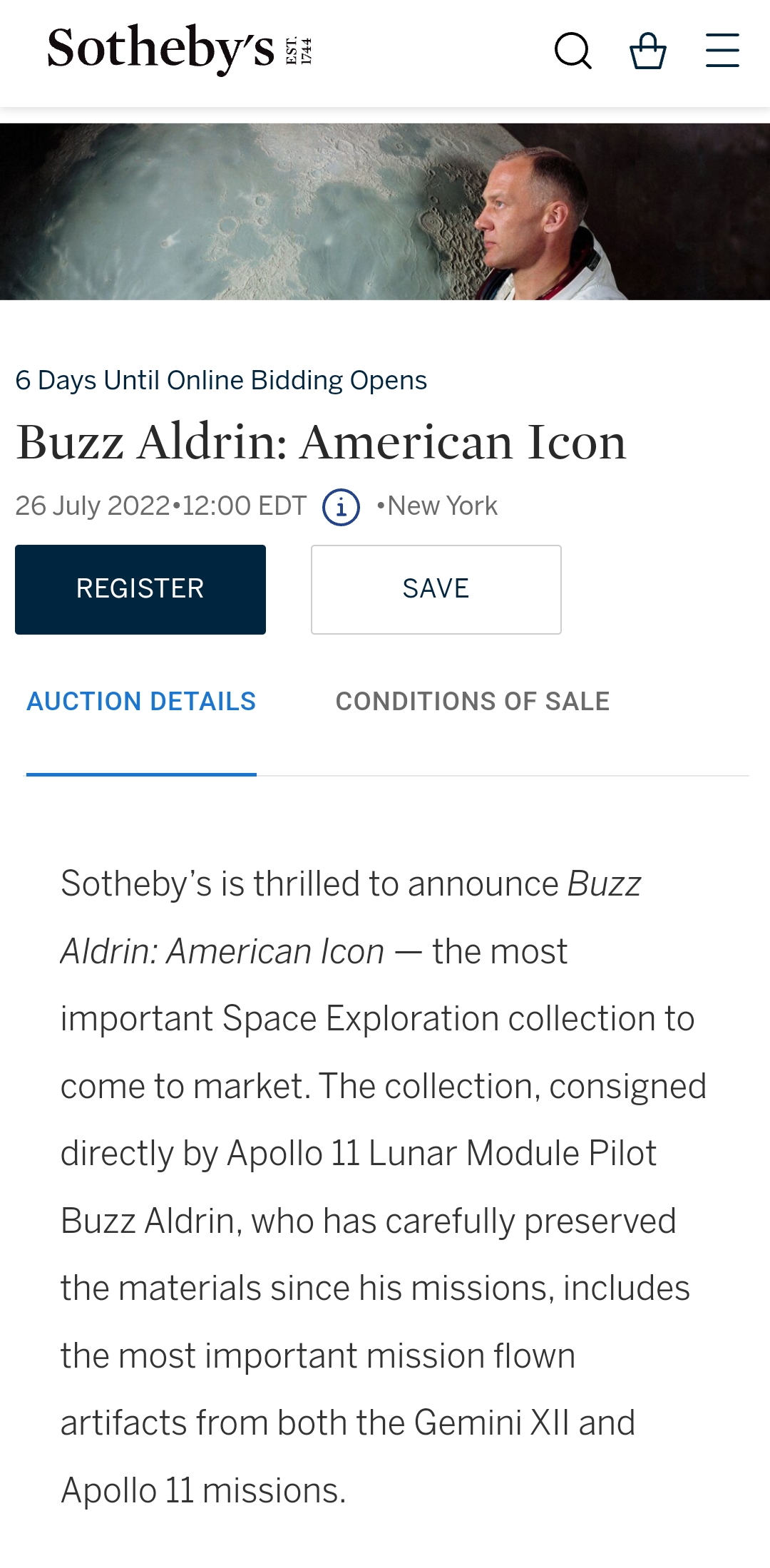
Task: Click the blue underline beneath Auction Details
Action: click(141, 774)
